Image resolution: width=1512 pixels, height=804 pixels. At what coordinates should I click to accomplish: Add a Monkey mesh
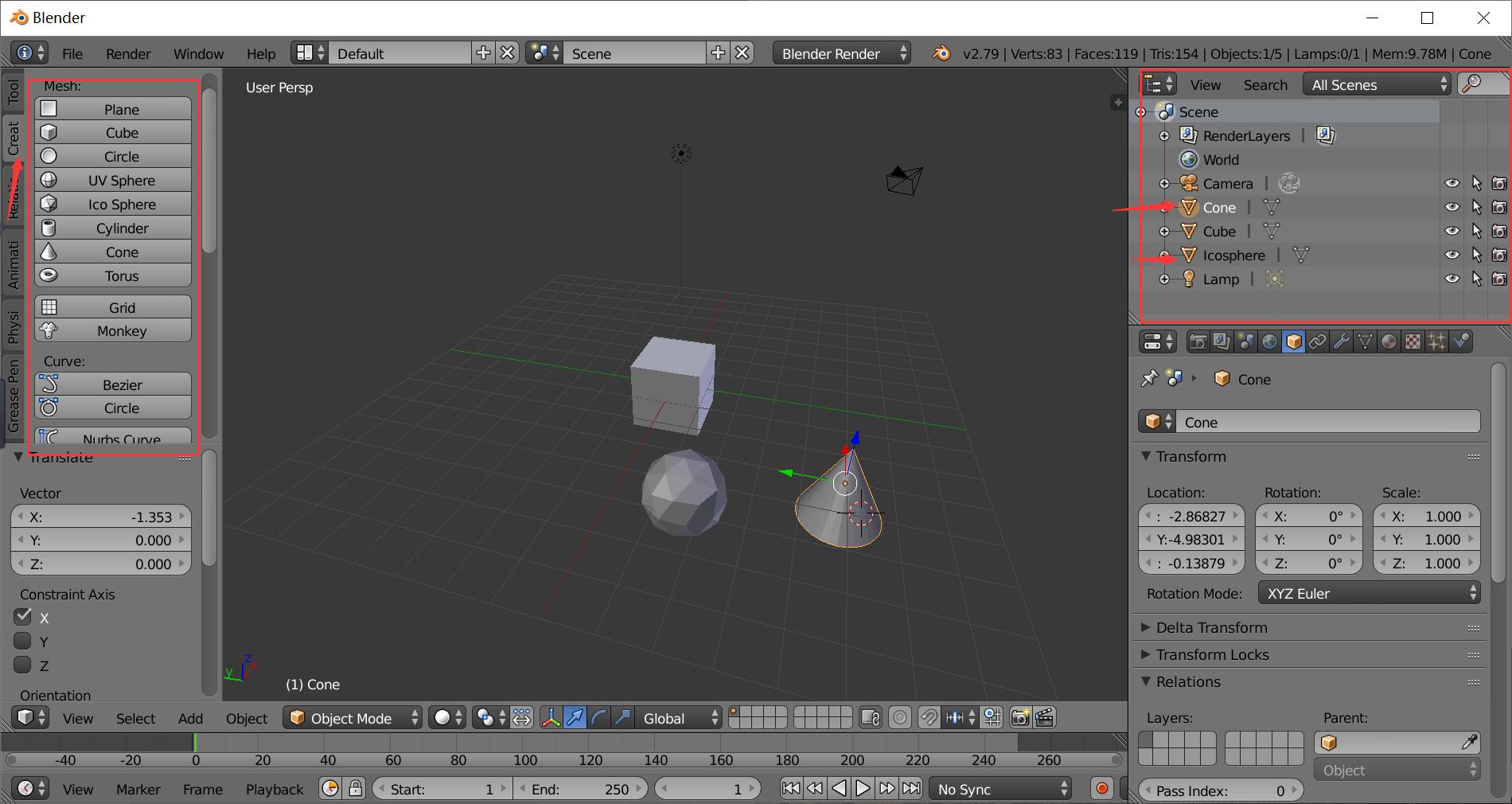pyautogui.click(x=113, y=330)
